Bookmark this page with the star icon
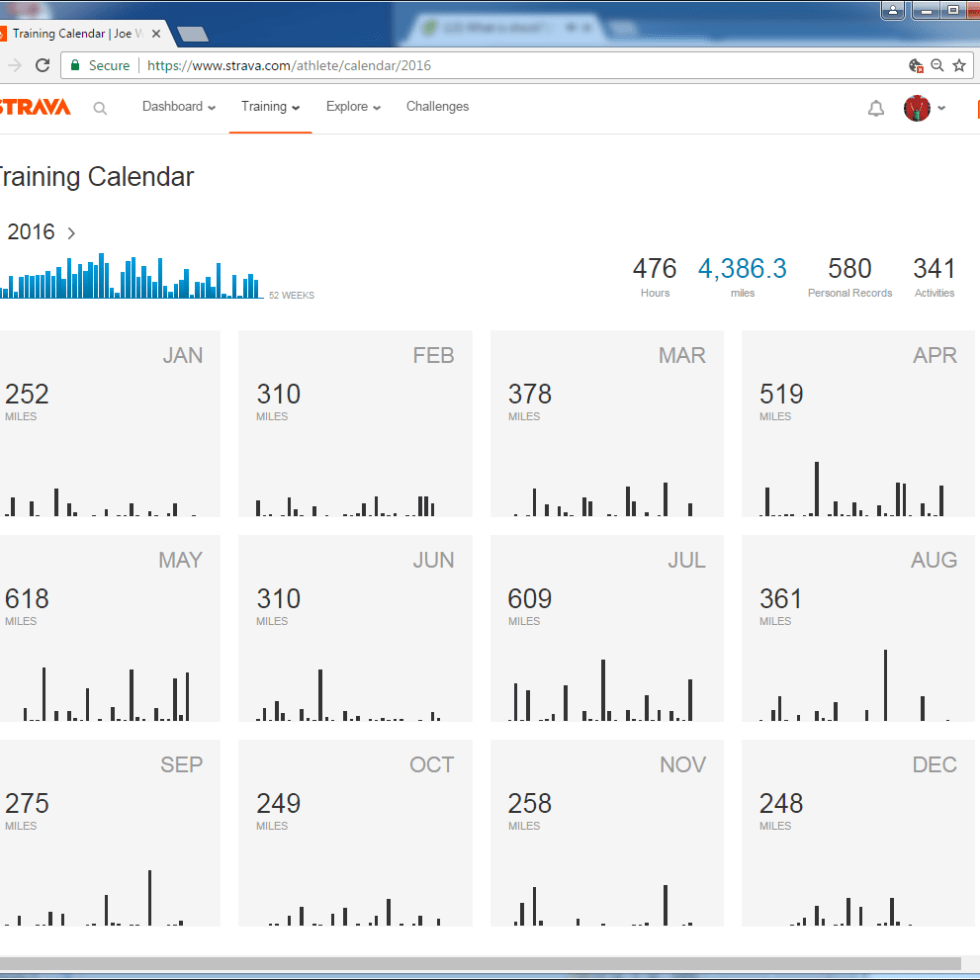 click(x=959, y=65)
